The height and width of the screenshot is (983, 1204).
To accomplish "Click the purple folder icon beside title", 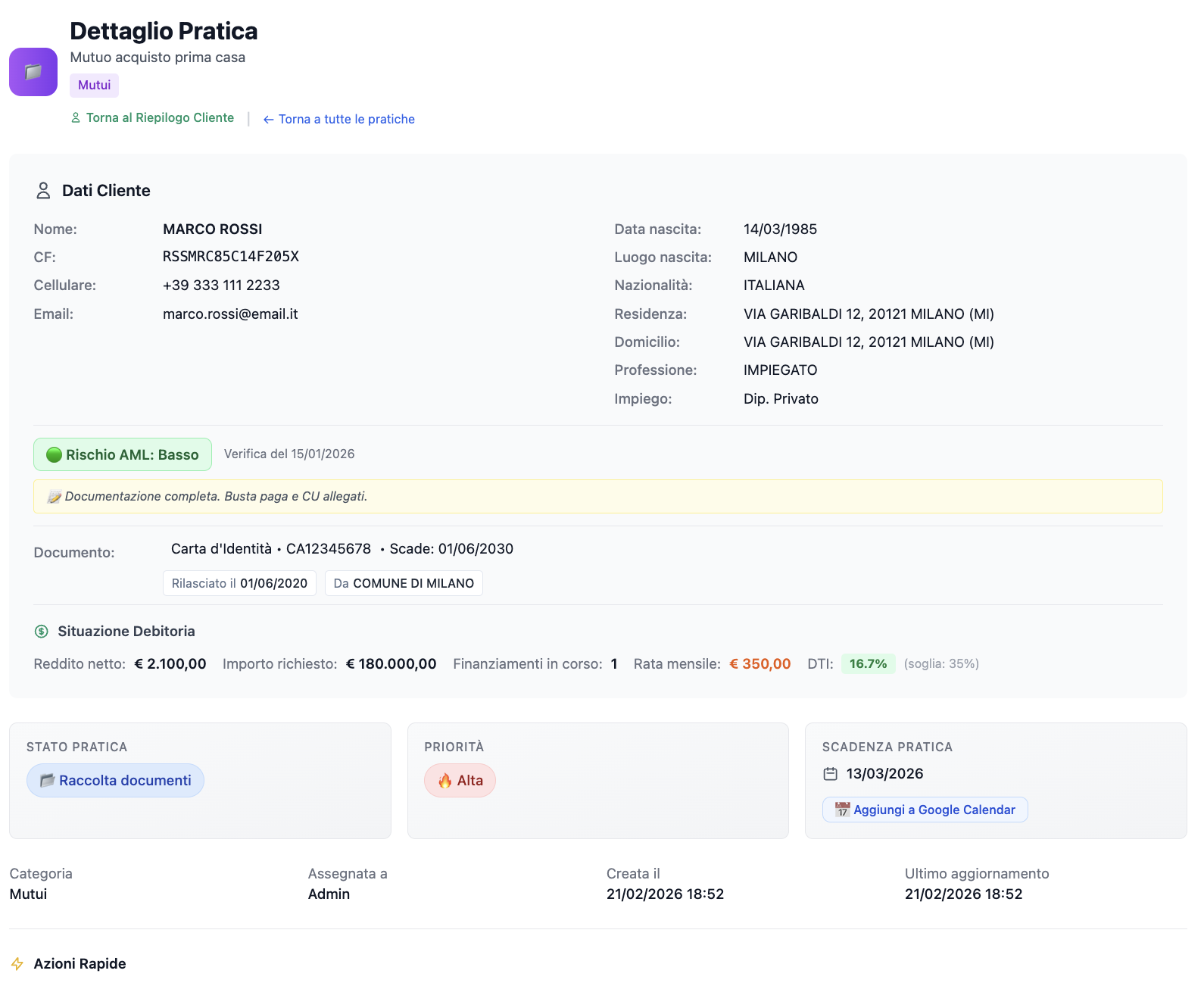I will (x=33, y=72).
